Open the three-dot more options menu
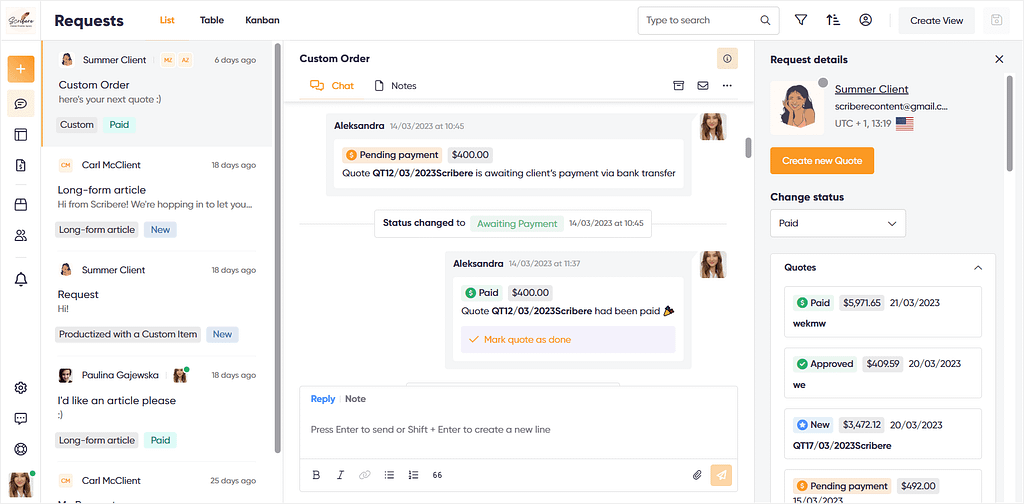This screenshot has height=504, width=1024. pyautogui.click(x=727, y=86)
